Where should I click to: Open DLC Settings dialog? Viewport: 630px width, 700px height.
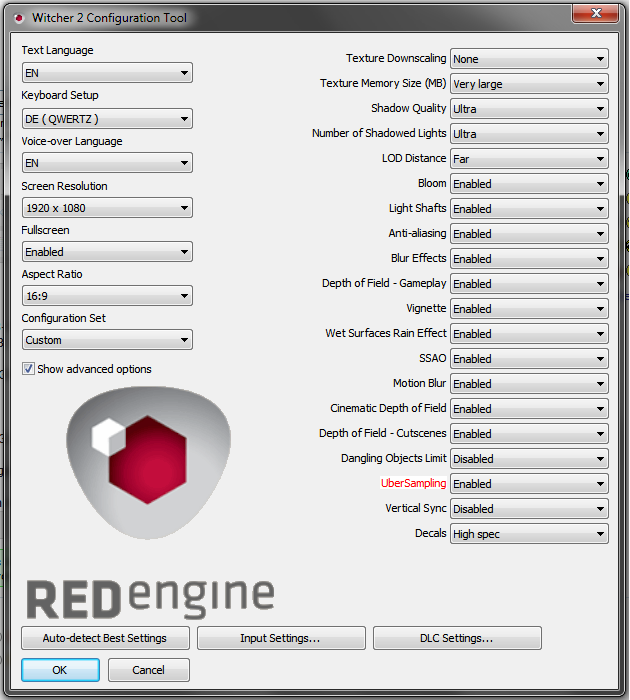457,638
